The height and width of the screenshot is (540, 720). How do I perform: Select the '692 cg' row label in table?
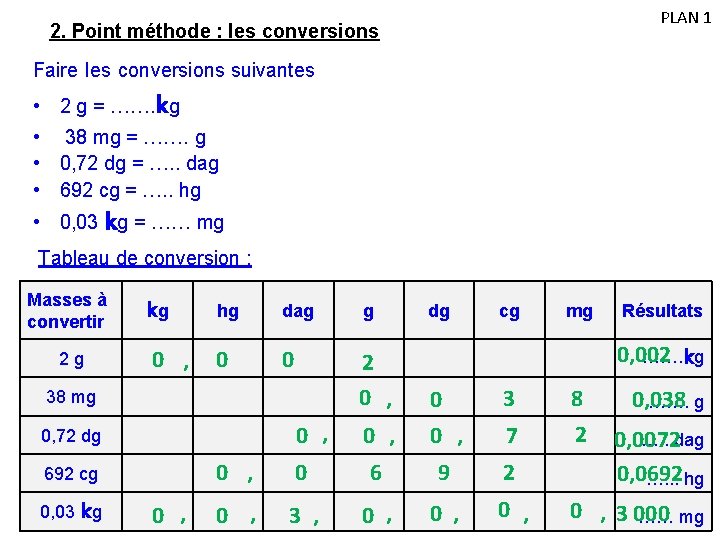point(71,473)
